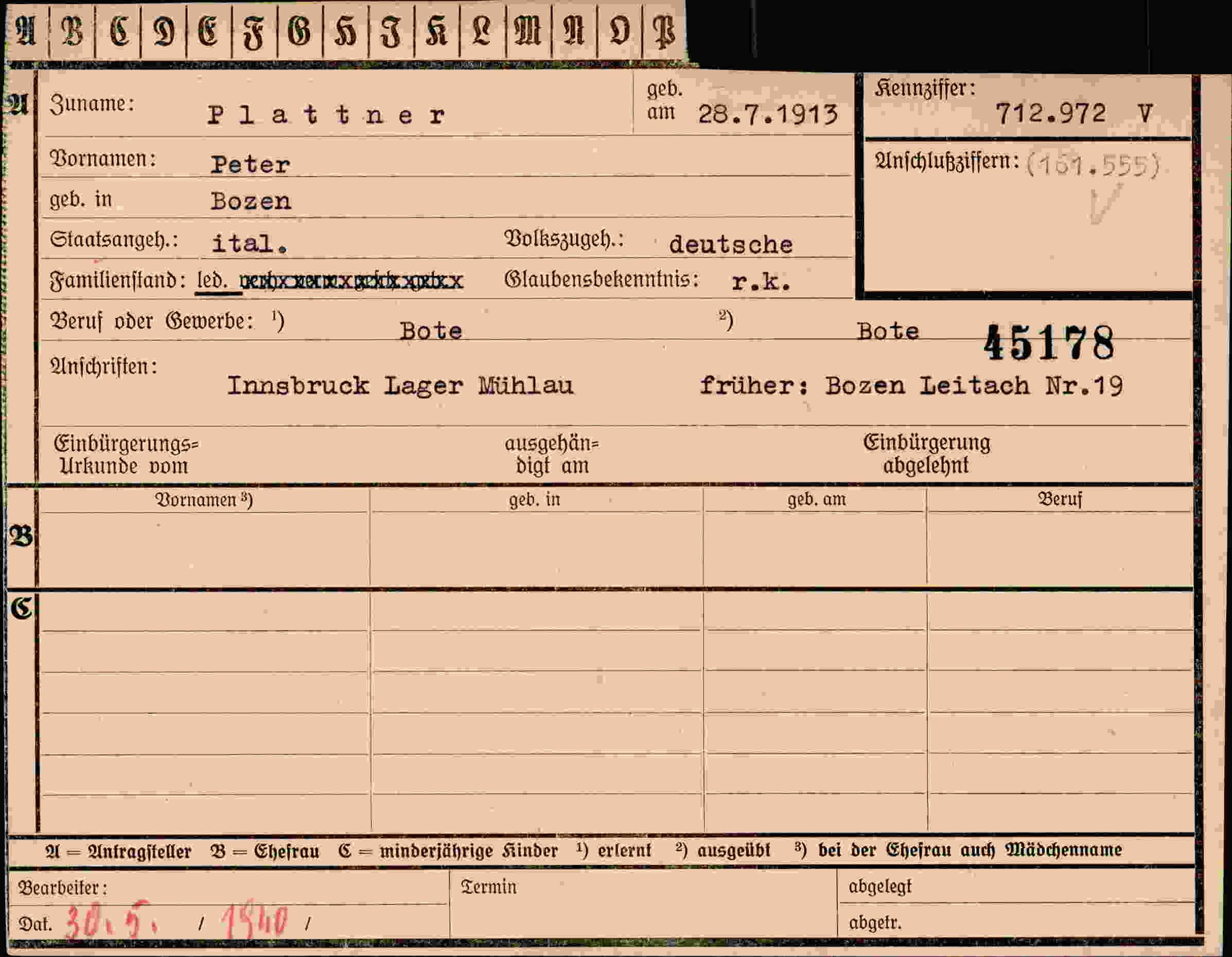Screen dimensions: 1232x957
Task: Click the 'Staatsangeh.:' label
Action: coord(114,240)
